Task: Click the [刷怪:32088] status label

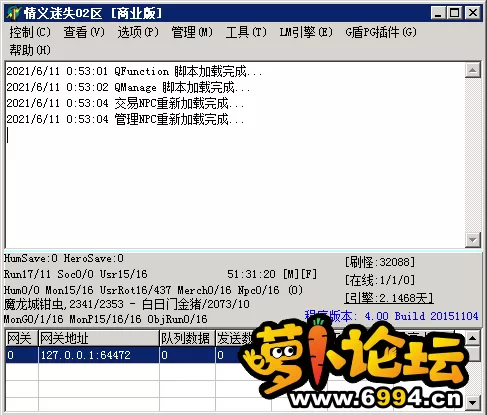Action: (x=380, y=262)
